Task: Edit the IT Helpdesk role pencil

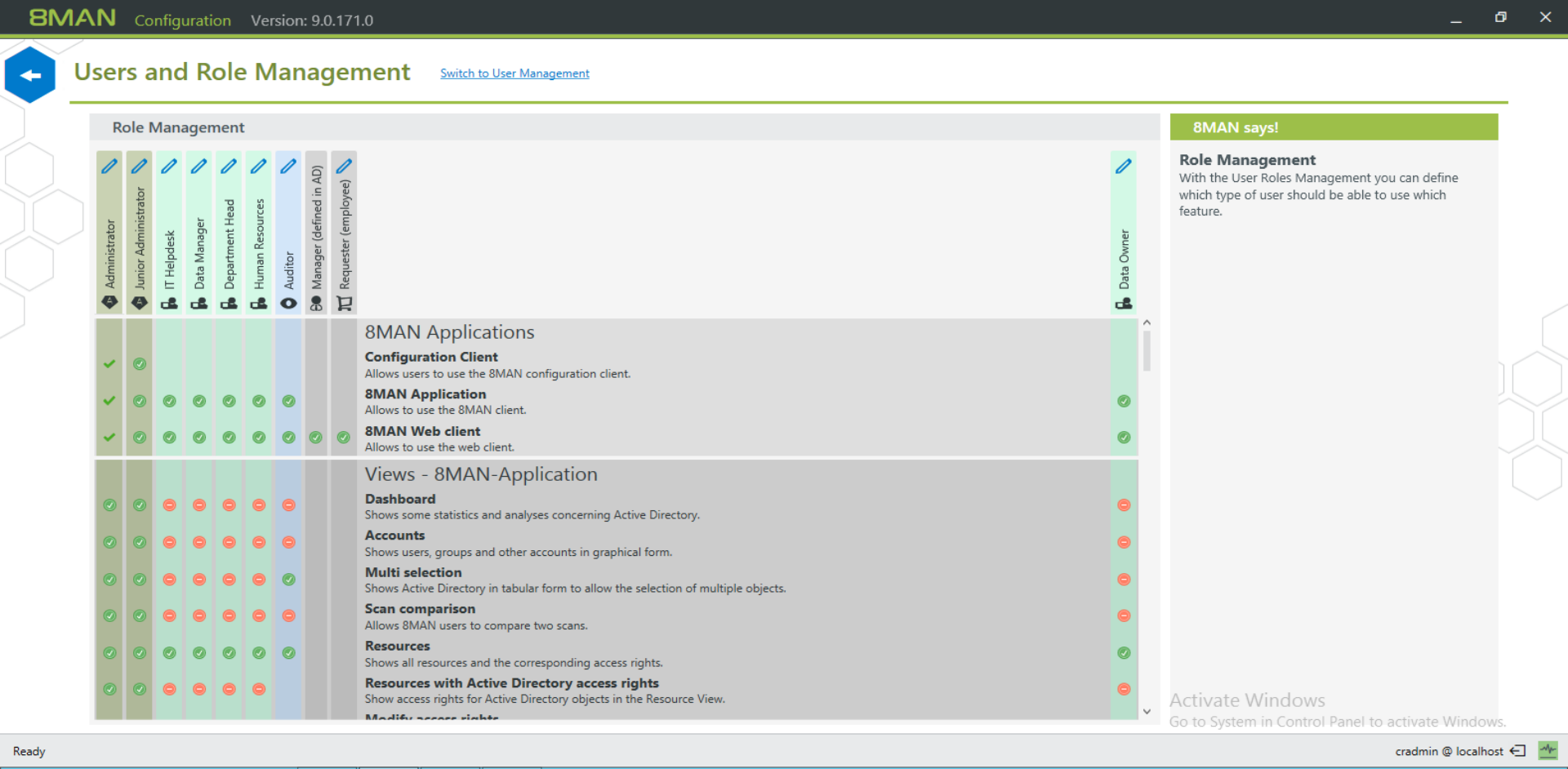Action: 169,167
